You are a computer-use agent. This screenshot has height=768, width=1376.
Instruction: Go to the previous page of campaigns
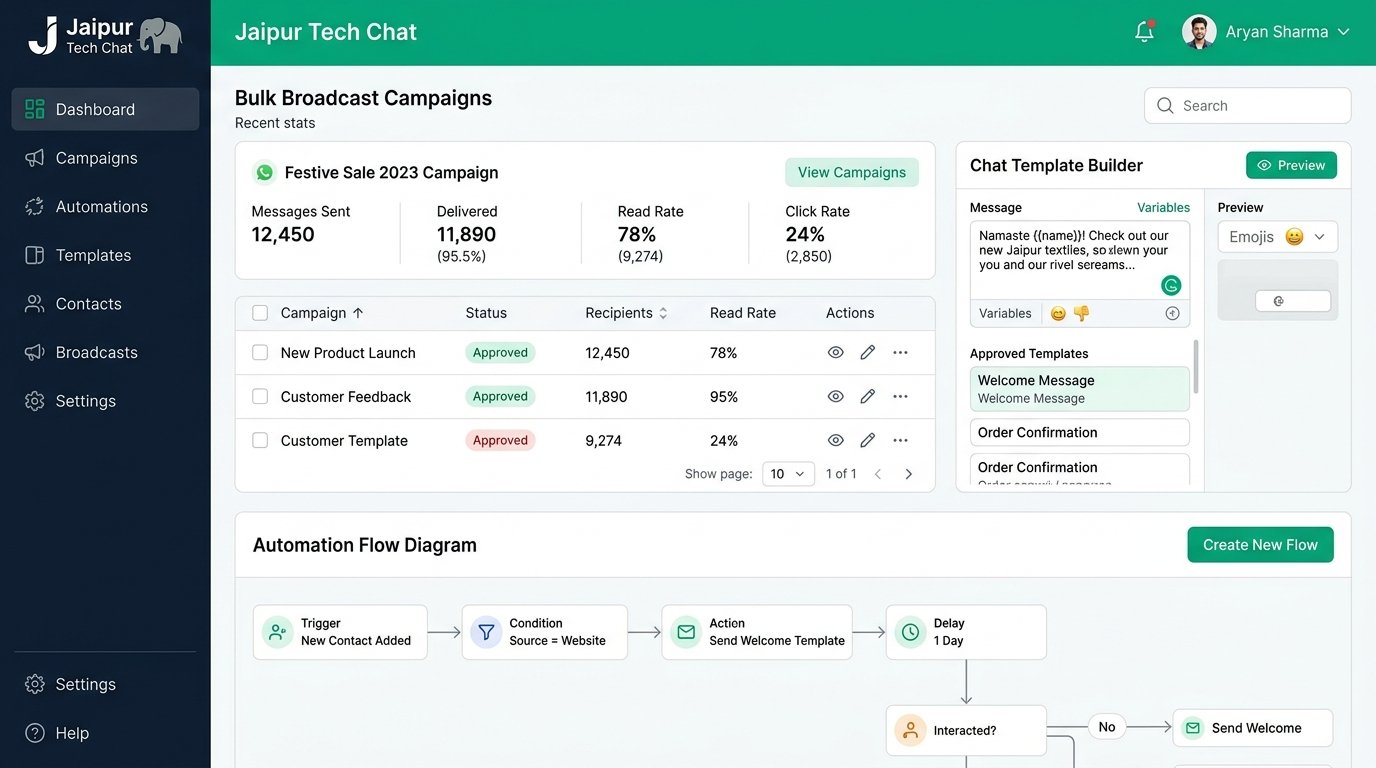878,474
